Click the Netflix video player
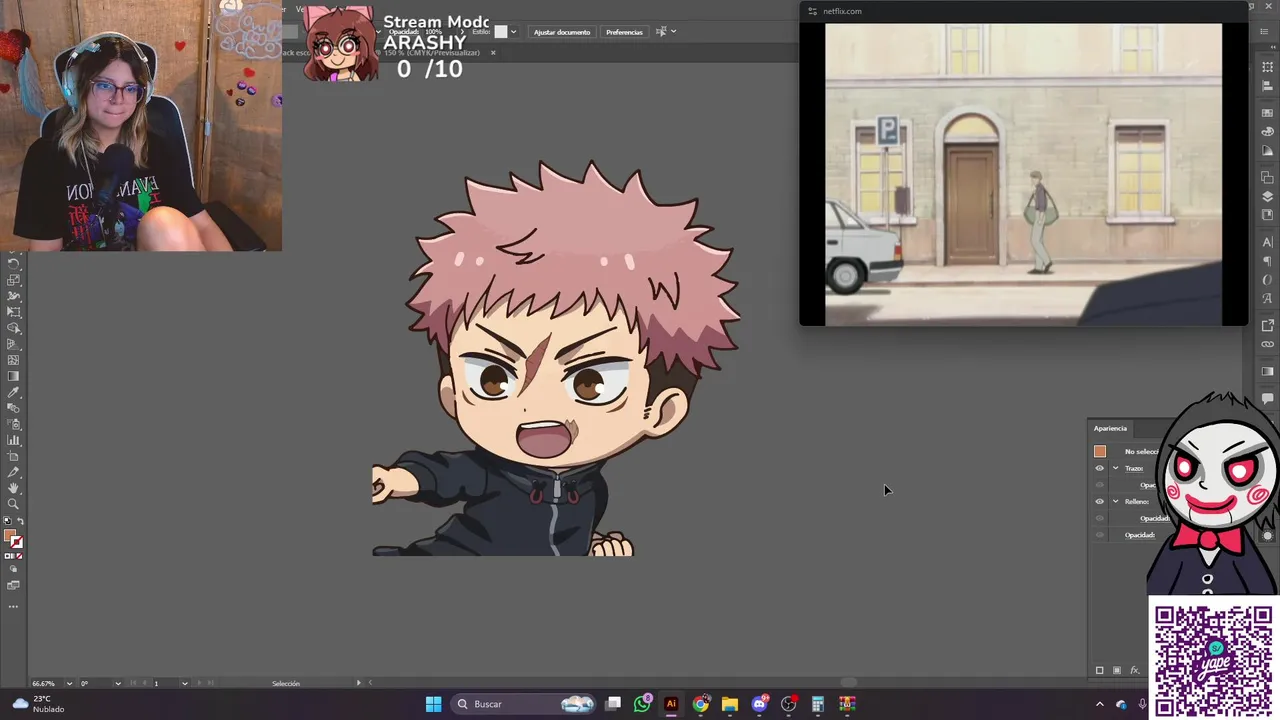The width and height of the screenshot is (1280, 720). [1023, 174]
